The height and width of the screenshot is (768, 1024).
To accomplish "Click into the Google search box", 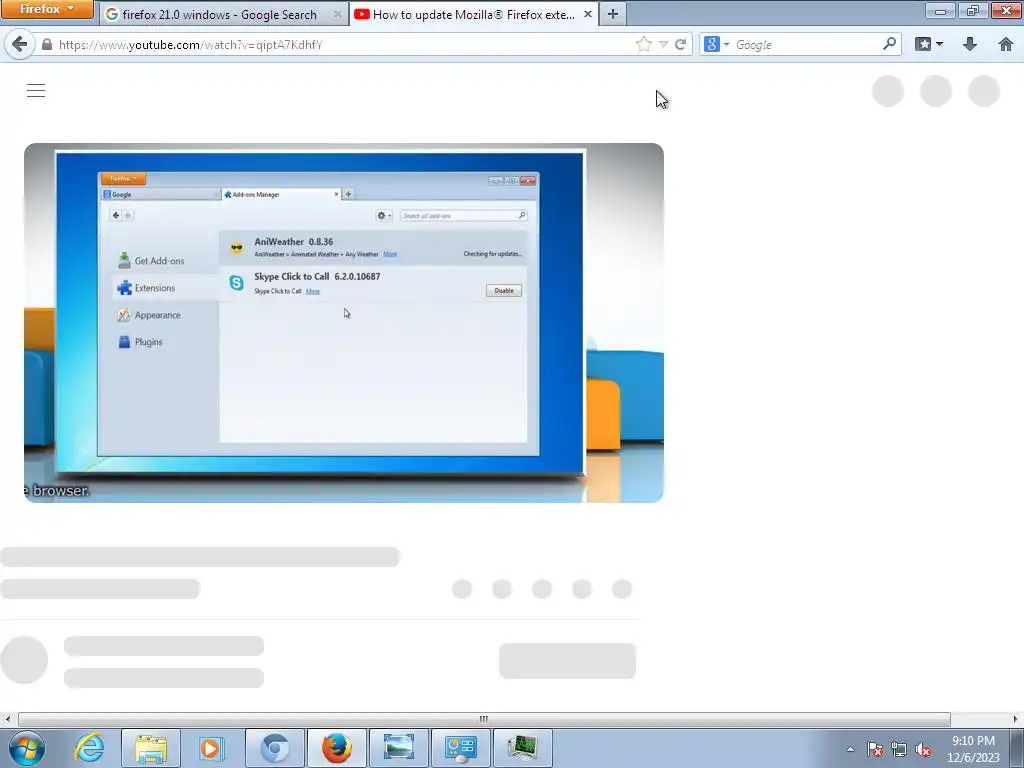I will (807, 44).
